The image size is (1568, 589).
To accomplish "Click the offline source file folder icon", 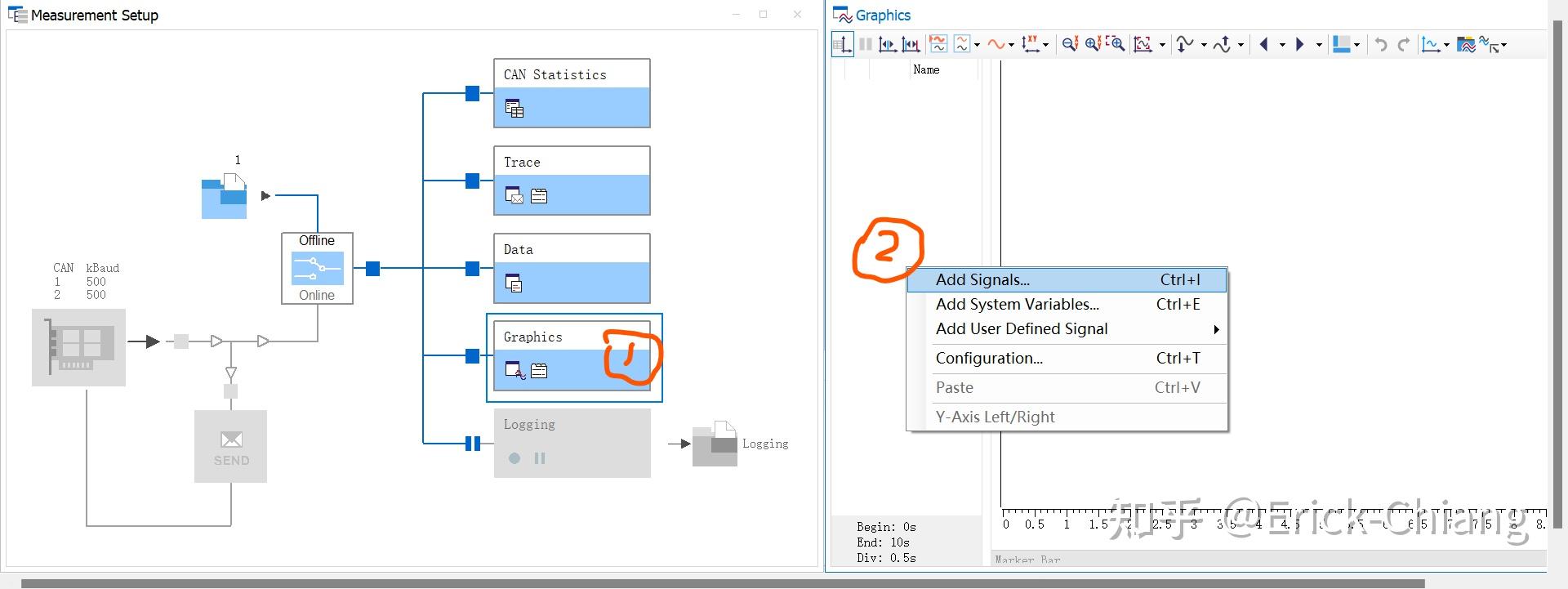I will coord(225,196).
